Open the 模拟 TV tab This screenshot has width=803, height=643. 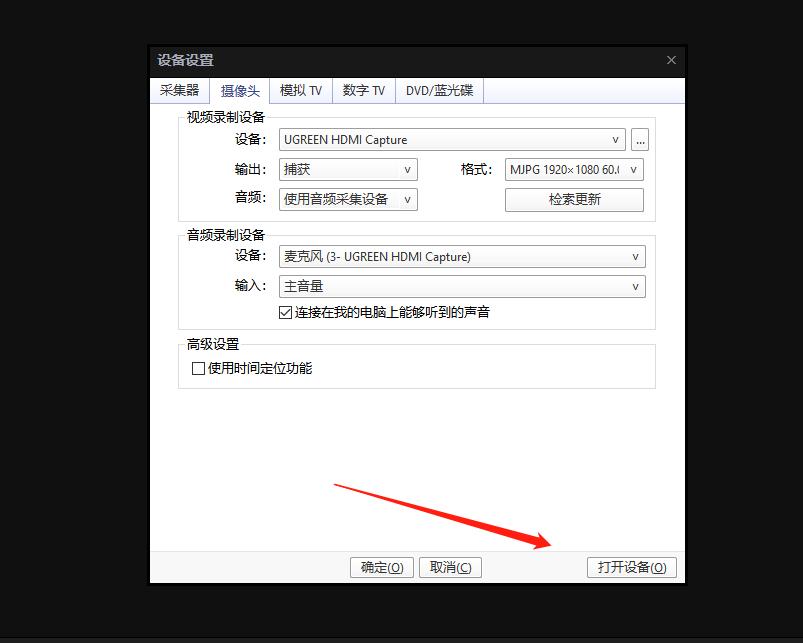301,90
